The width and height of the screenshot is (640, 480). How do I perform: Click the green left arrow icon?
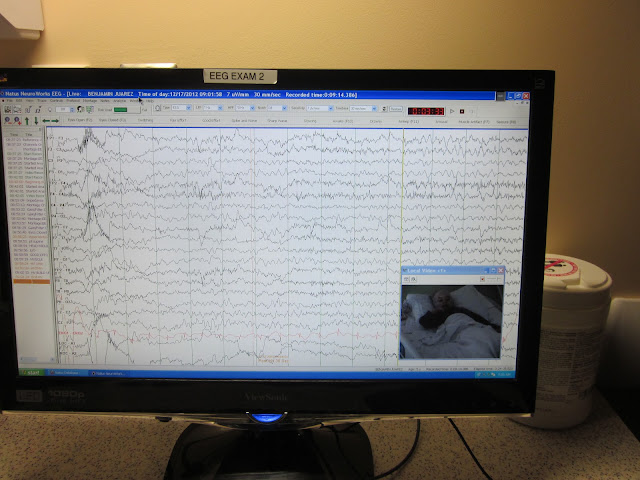tap(46, 121)
